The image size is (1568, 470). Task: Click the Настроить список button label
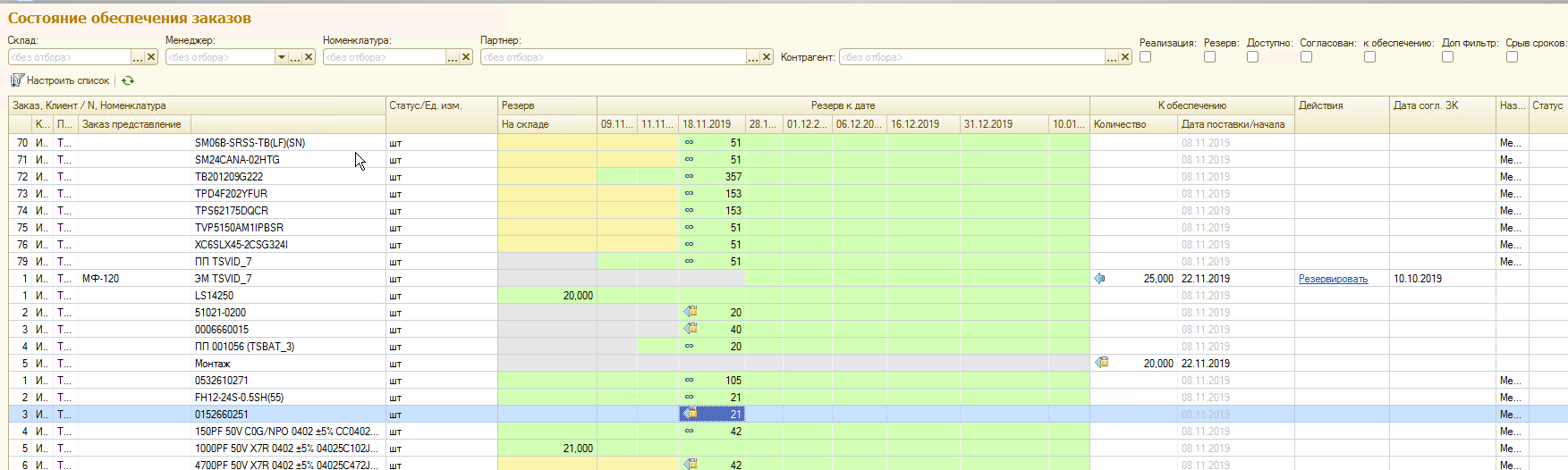68,80
